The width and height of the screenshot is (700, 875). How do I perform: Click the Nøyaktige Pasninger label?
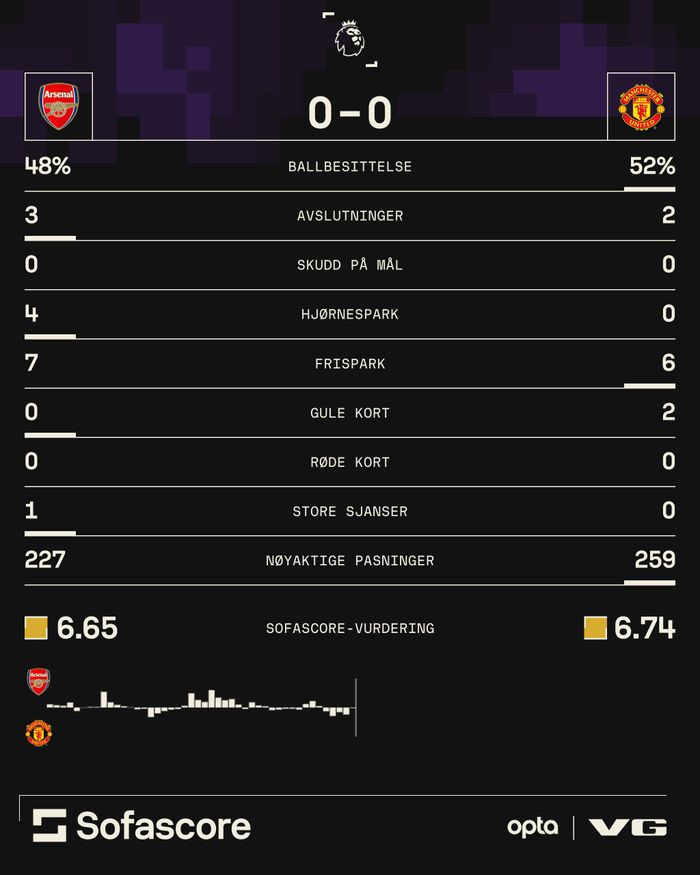[x=349, y=561]
